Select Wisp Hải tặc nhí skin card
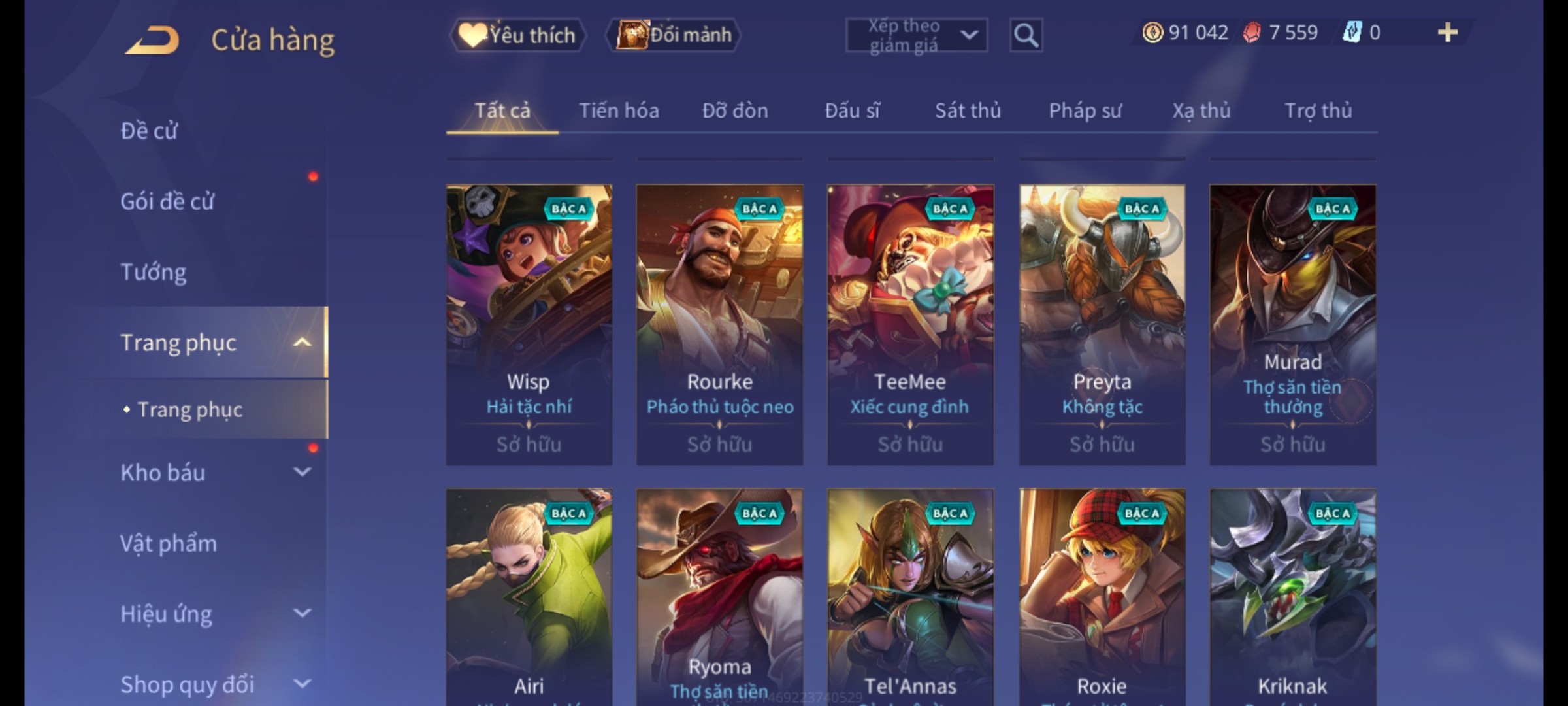Screen dimensions: 1568x706 point(529,324)
